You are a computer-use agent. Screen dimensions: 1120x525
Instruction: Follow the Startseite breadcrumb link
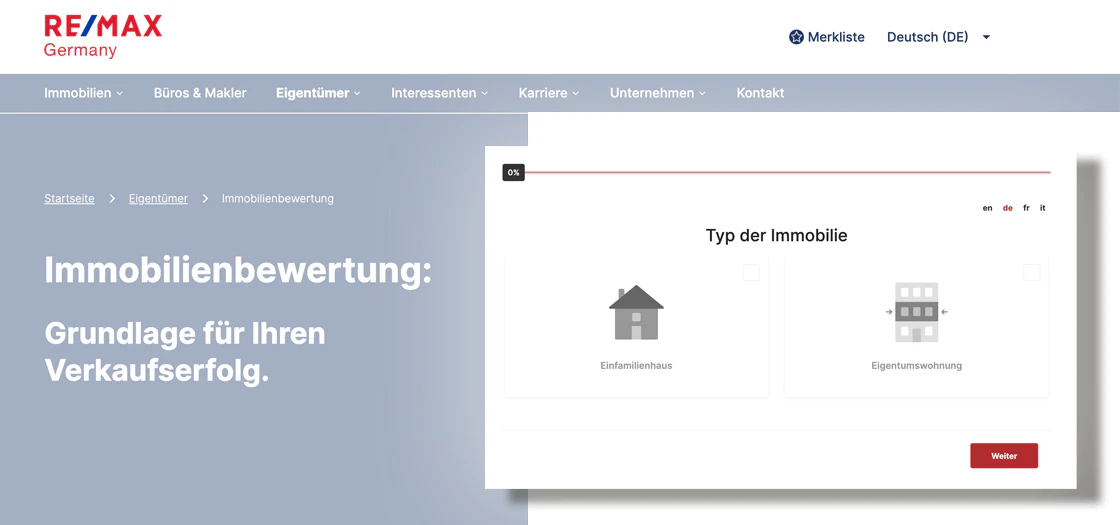pyautogui.click(x=69, y=199)
